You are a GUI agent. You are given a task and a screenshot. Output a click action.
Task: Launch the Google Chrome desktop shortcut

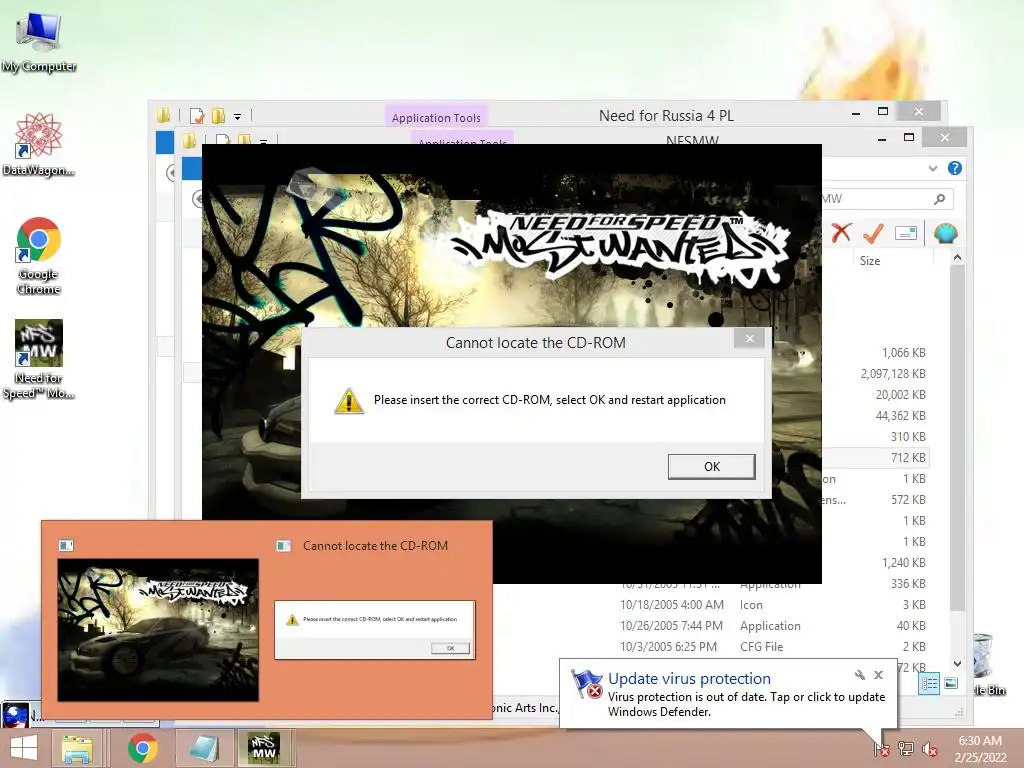(x=39, y=256)
